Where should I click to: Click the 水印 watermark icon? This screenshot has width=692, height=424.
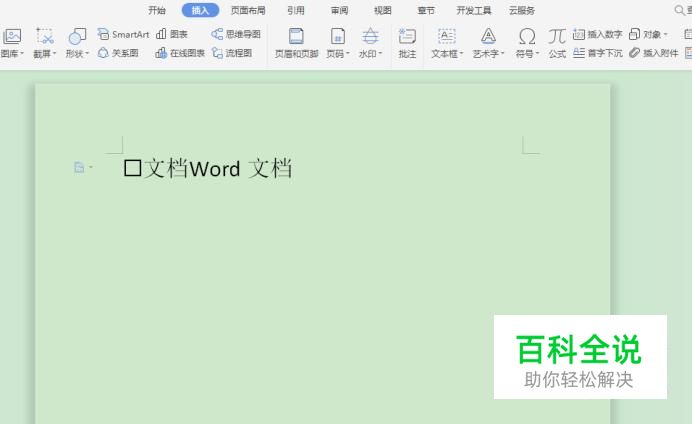click(370, 36)
